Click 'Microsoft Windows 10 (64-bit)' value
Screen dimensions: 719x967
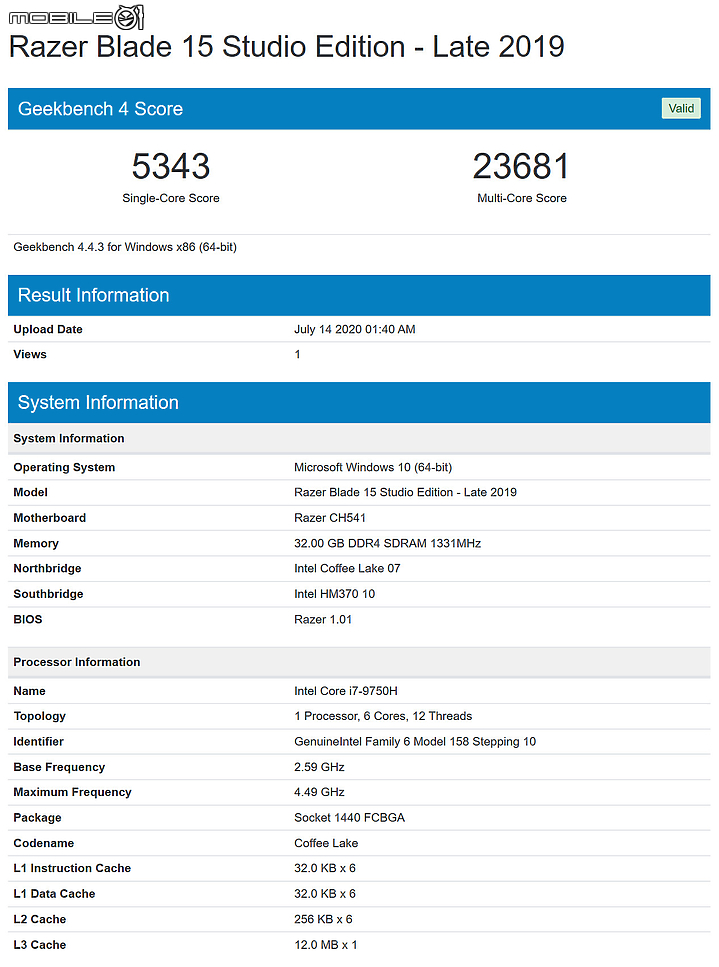(x=373, y=467)
